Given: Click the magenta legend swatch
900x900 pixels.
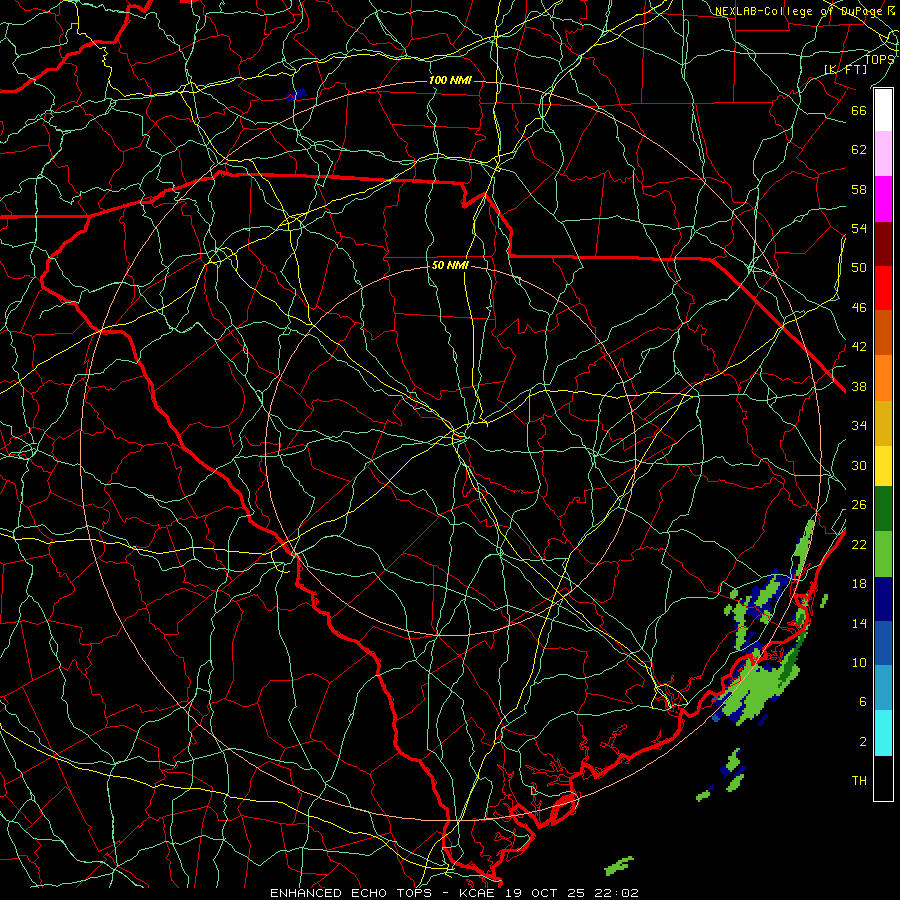Looking at the screenshot, I should pos(883,199).
